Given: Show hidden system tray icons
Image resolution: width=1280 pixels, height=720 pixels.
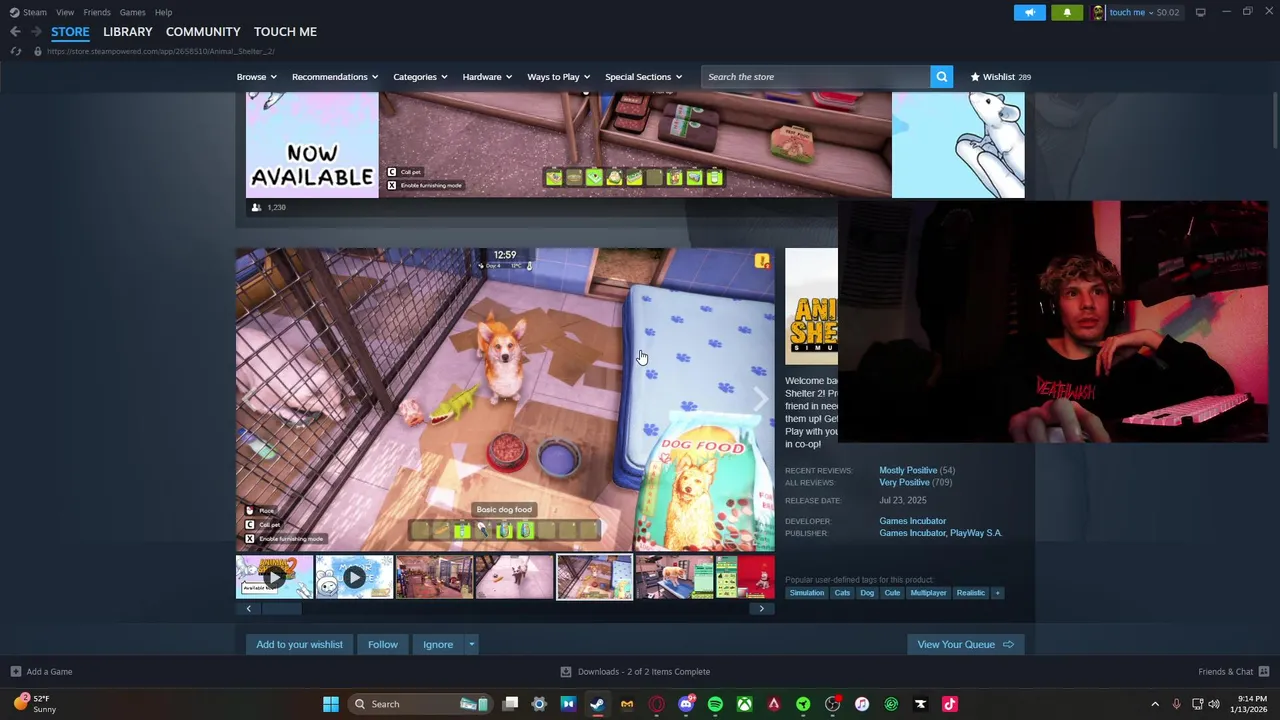Looking at the screenshot, I should (1155, 704).
